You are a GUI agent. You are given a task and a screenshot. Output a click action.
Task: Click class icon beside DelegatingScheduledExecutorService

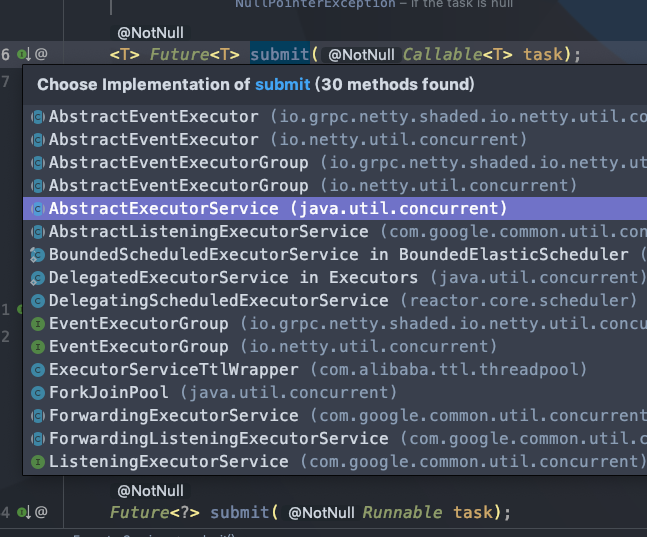(x=38, y=301)
